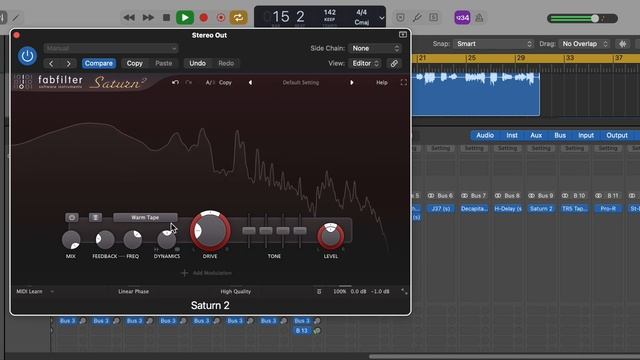Toggle the band enable power button
640x360 pixels.
point(72,218)
